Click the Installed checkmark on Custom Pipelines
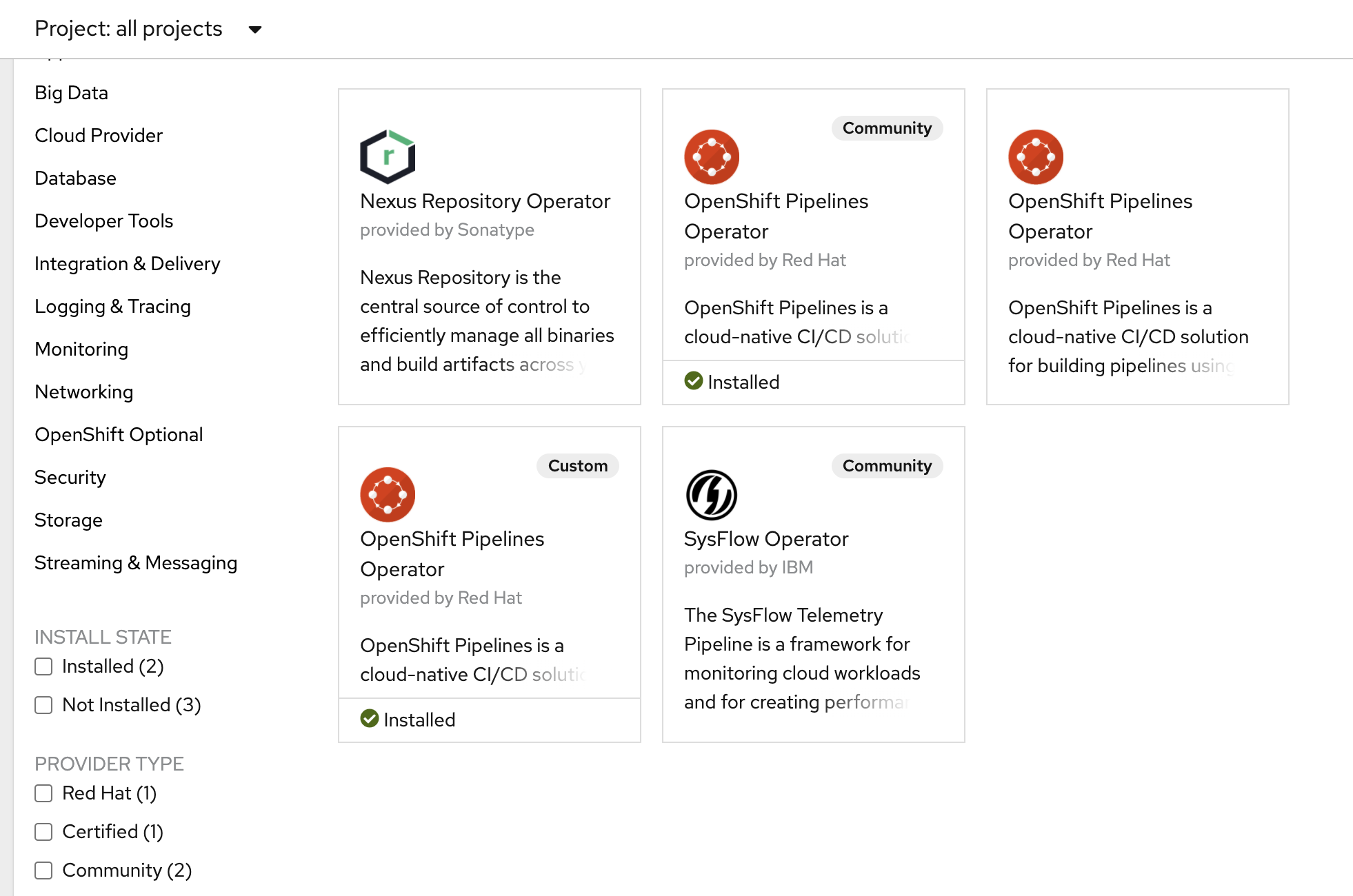Screen dimensions: 1353x896 [x=370, y=719]
